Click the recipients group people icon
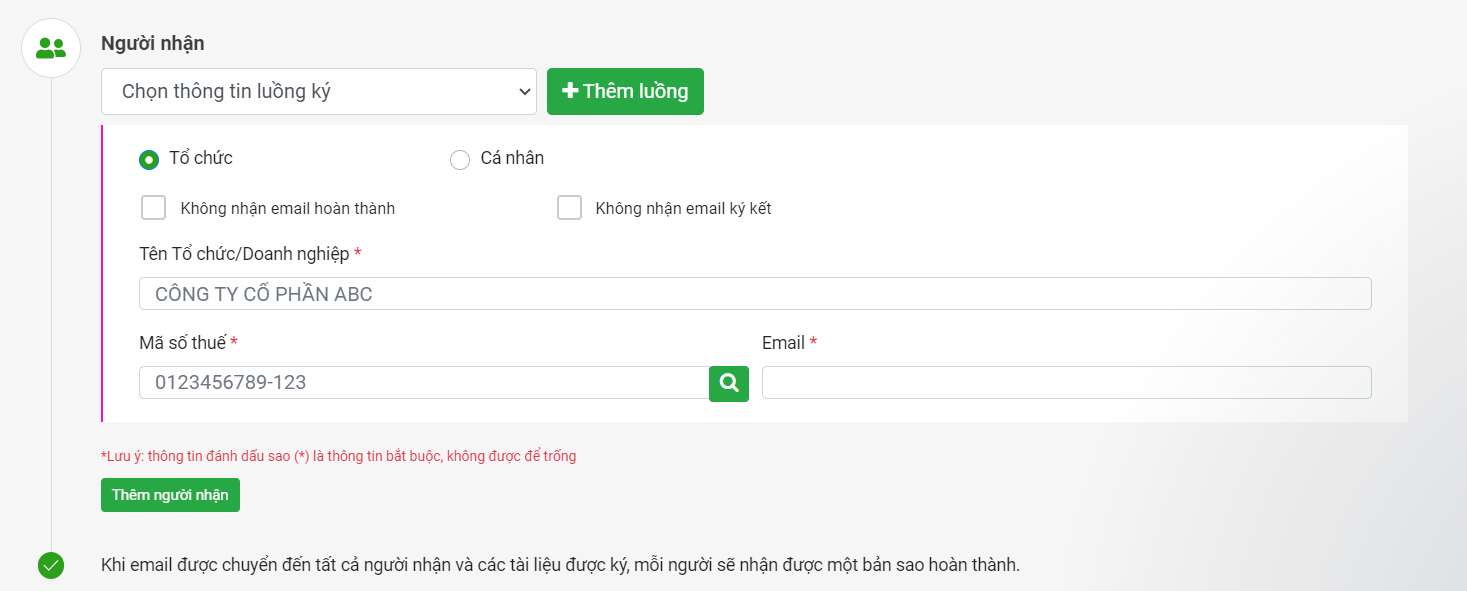Image resolution: width=1467 pixels, height=591 pixels. coord(51,48)
